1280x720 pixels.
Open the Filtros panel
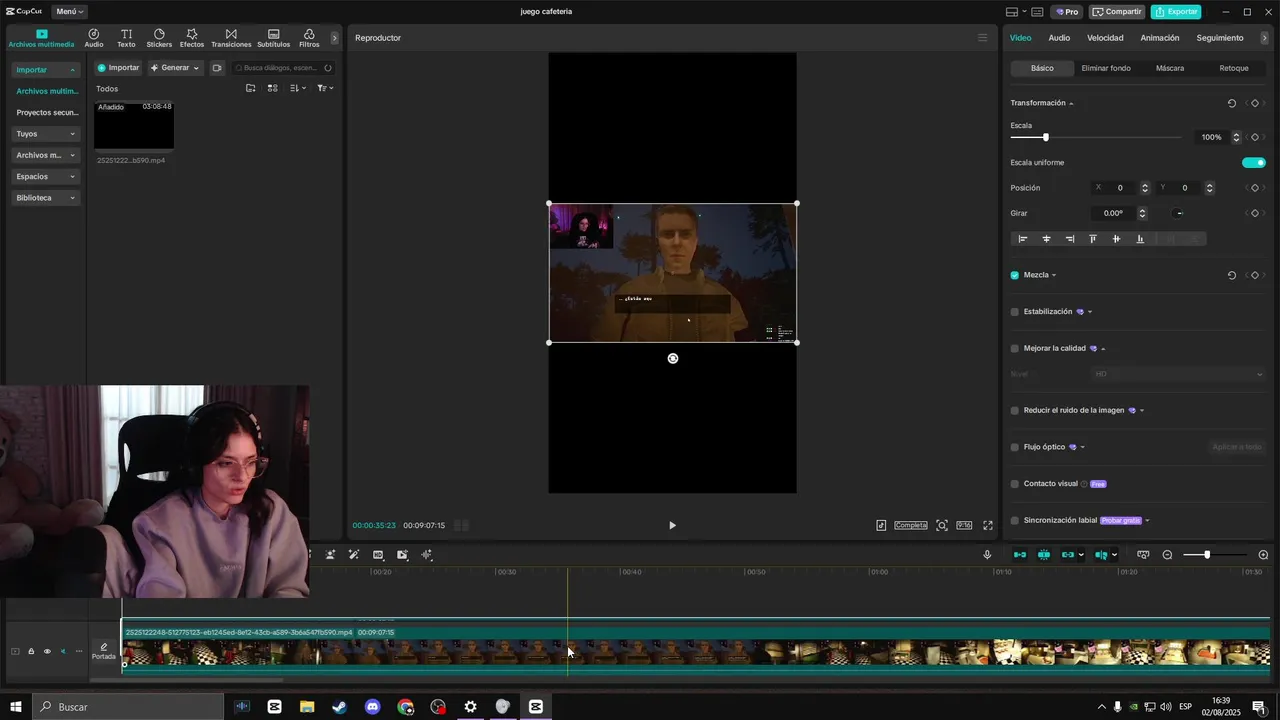[x=309, y=38]
